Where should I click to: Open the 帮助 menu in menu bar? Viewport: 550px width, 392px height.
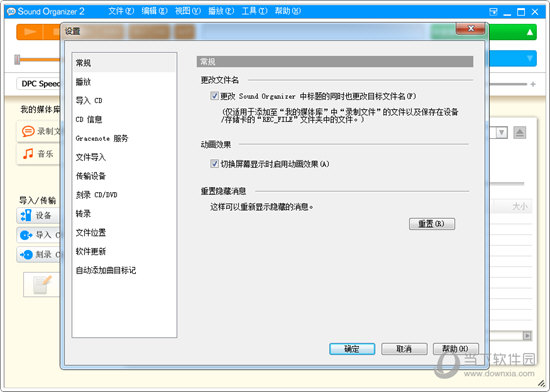(x=288, y=11)
